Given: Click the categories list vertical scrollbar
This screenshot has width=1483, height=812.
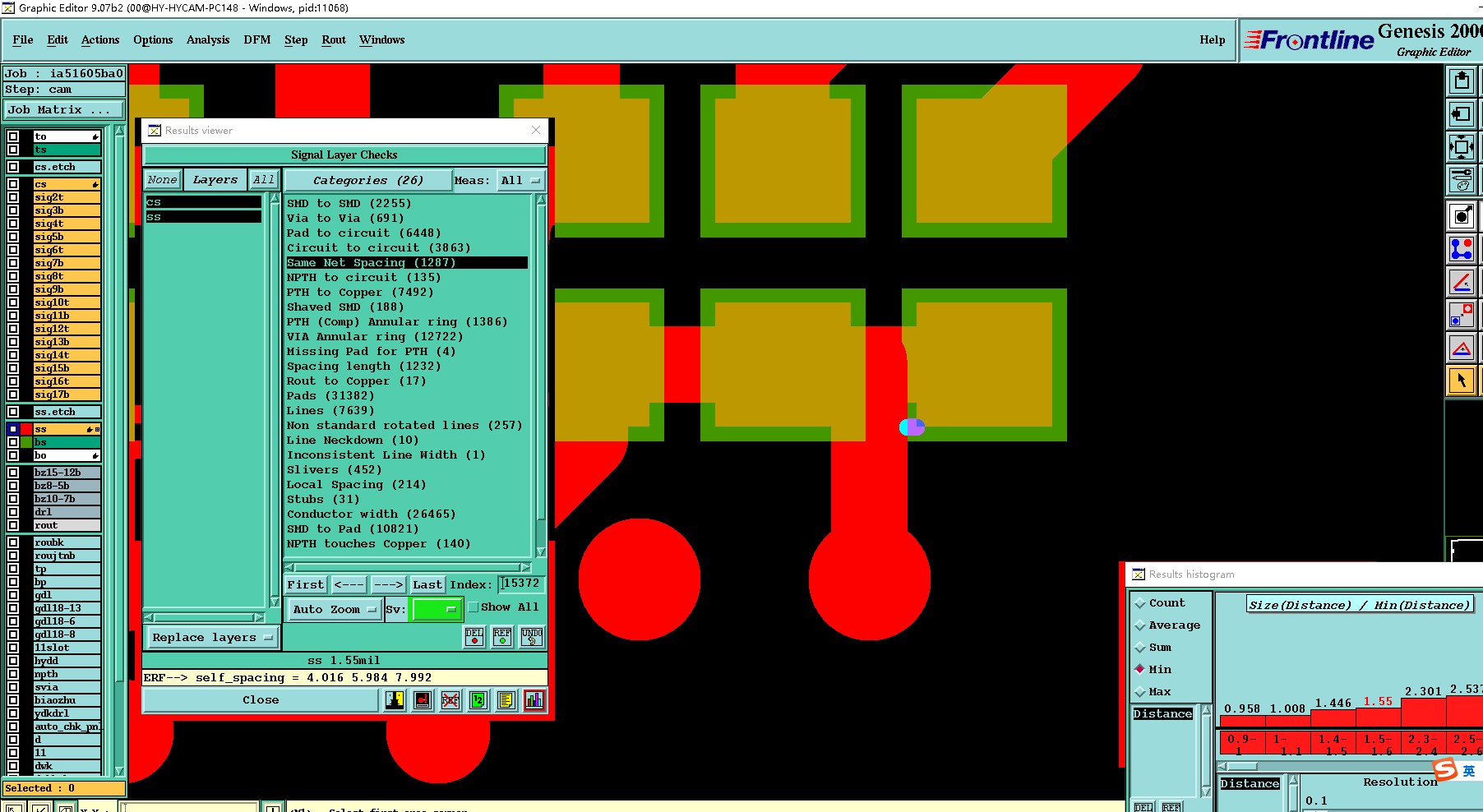Looking at the screenshot, I should pos(541,376).
